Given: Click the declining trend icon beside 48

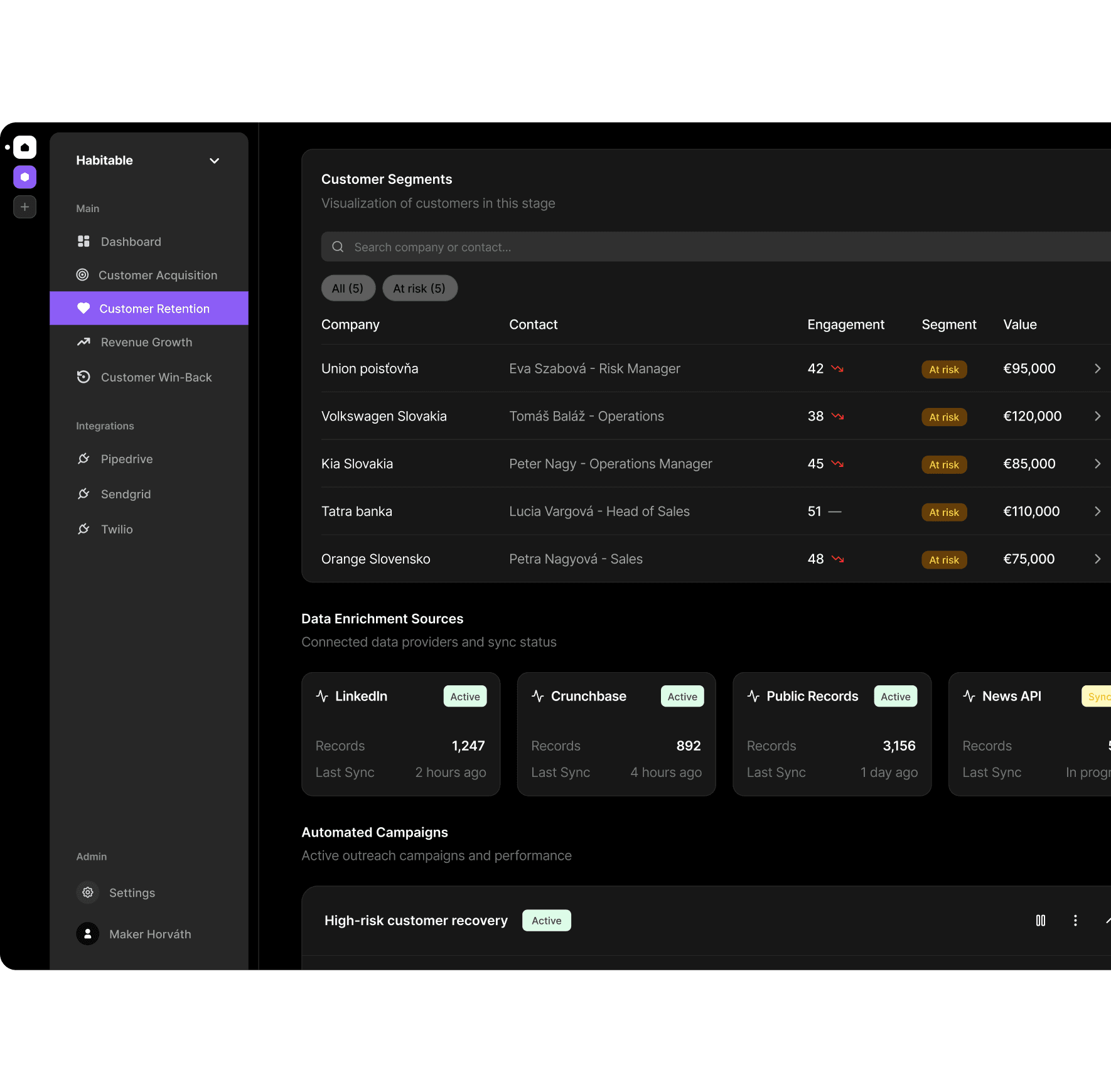Looking at the screenshot, I should pyautogui.click(x=837, y=559).
